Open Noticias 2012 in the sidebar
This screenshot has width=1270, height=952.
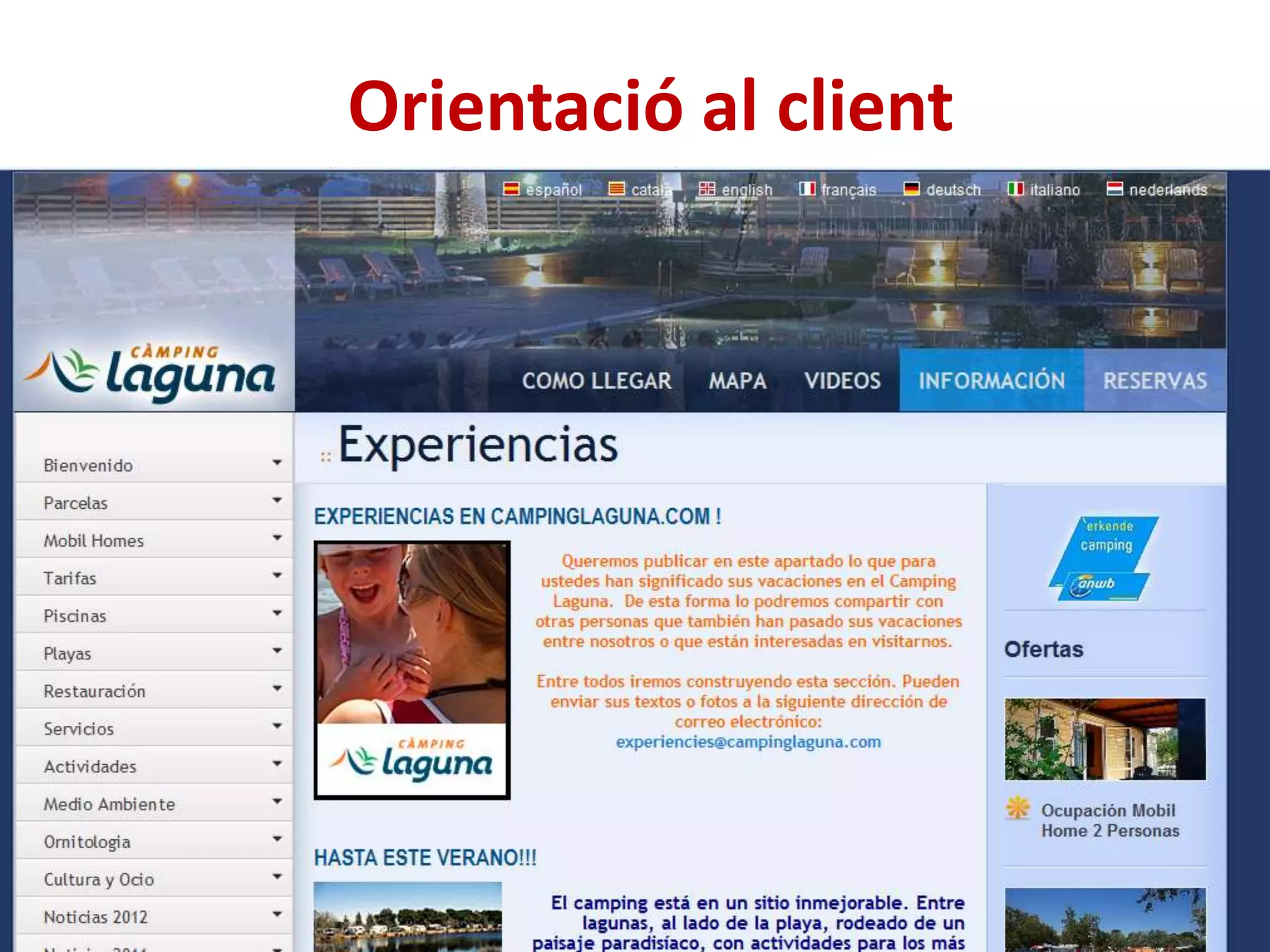click(x=96, y=917)
